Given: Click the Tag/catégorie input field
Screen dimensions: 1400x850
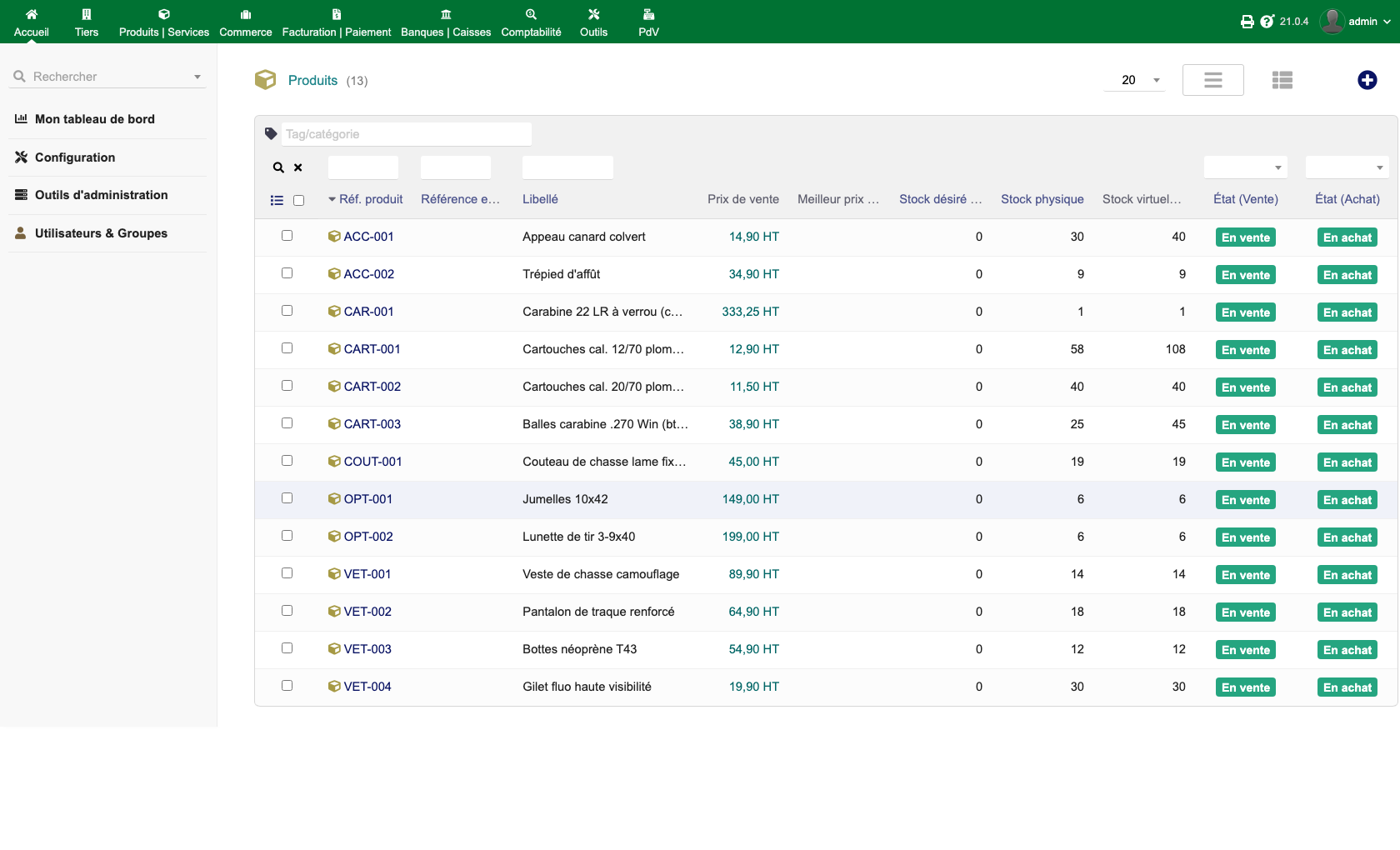Looking at the screenshot, I should (x=407, y=134).
